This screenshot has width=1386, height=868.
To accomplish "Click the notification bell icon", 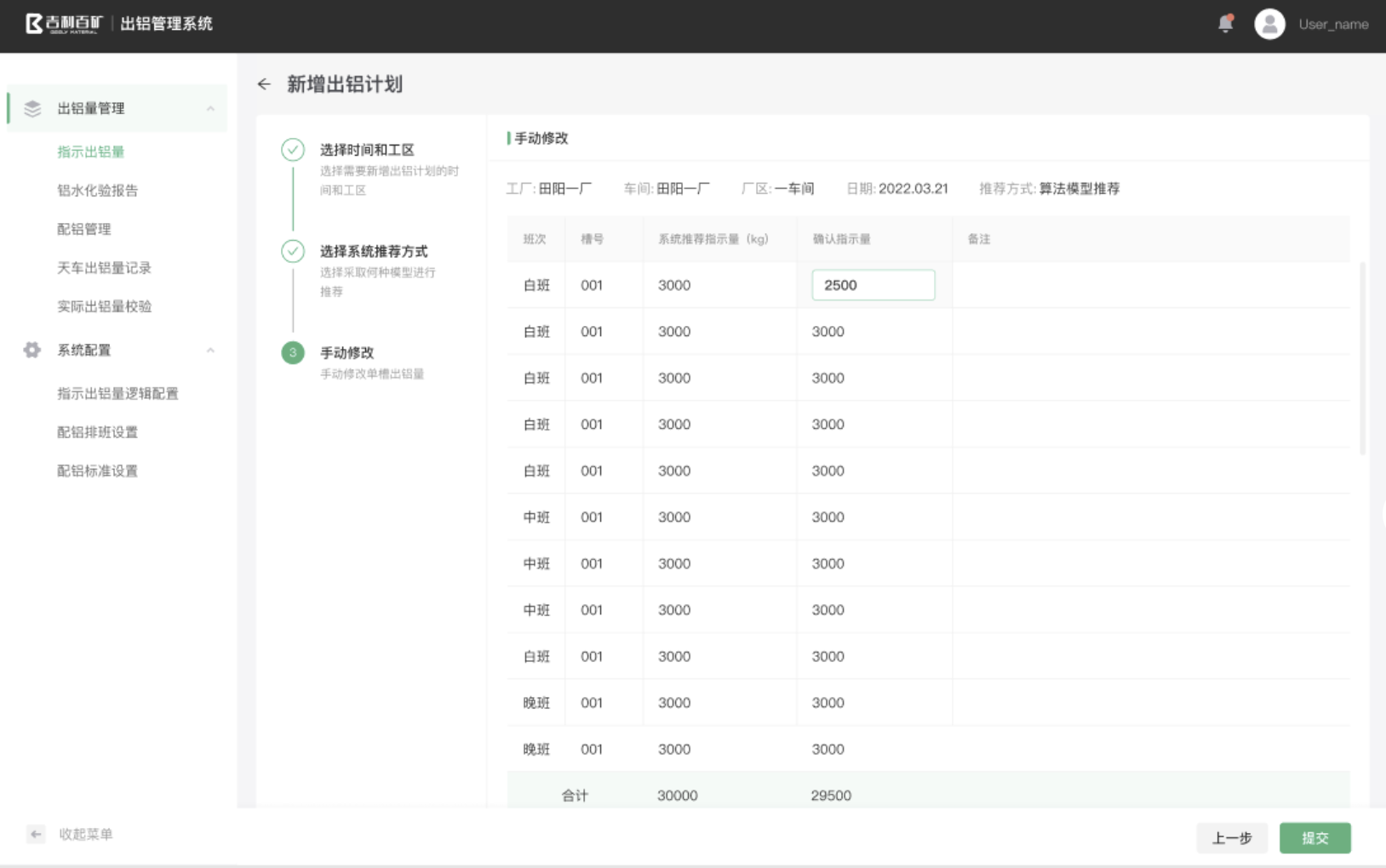I will point(1225,24).
